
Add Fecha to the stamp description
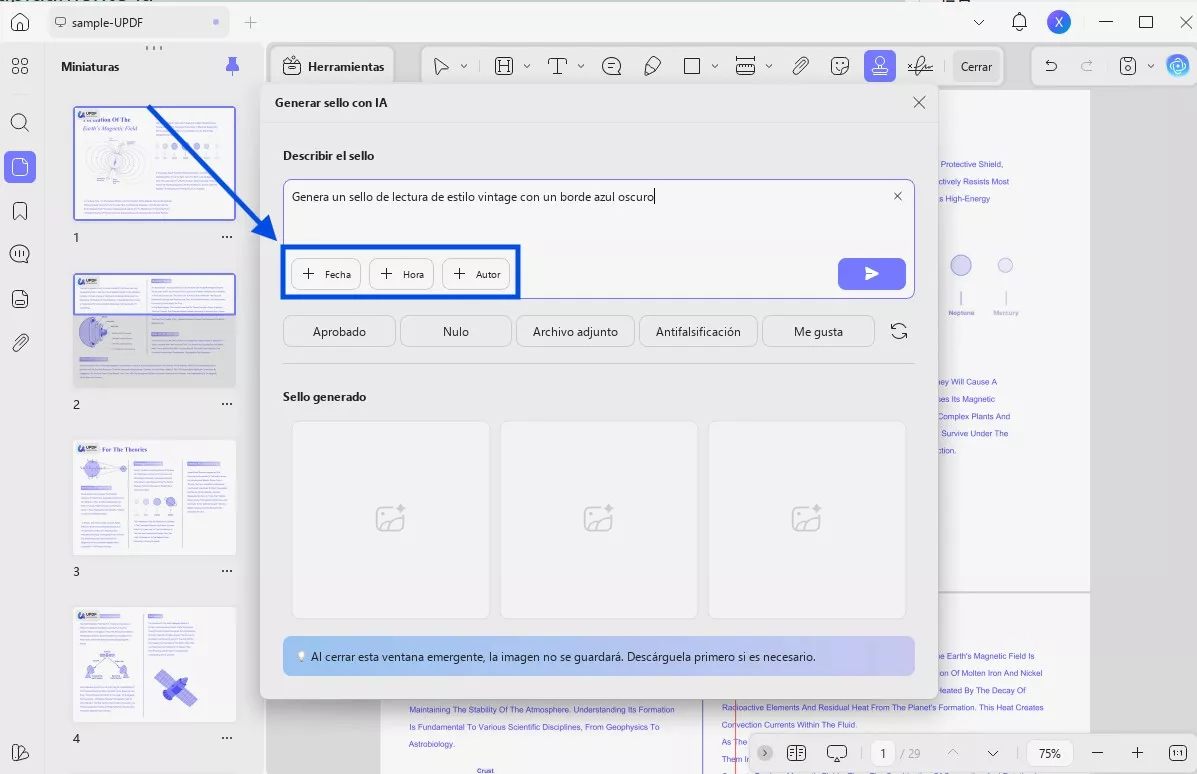(326, 274)
